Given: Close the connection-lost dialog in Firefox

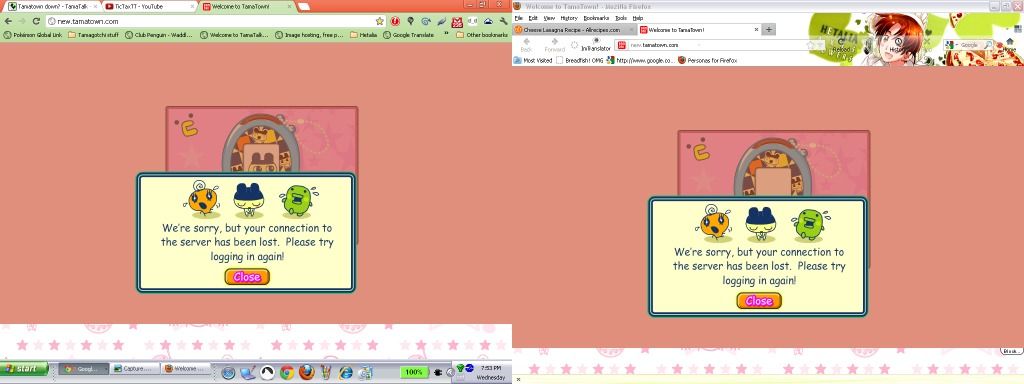Looking at the screenshot, I should pos(759,301).
